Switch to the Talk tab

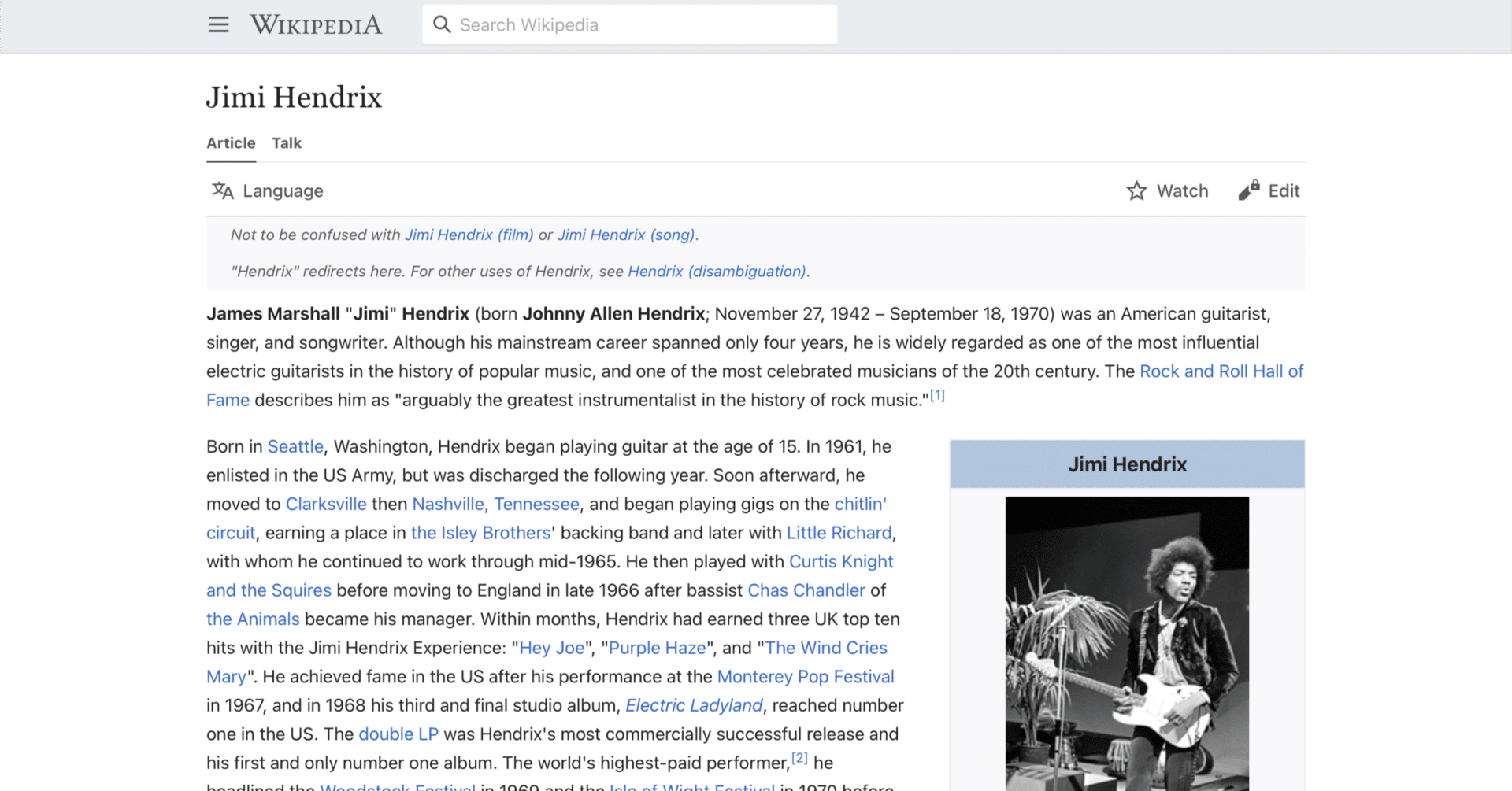coord(287,143)
